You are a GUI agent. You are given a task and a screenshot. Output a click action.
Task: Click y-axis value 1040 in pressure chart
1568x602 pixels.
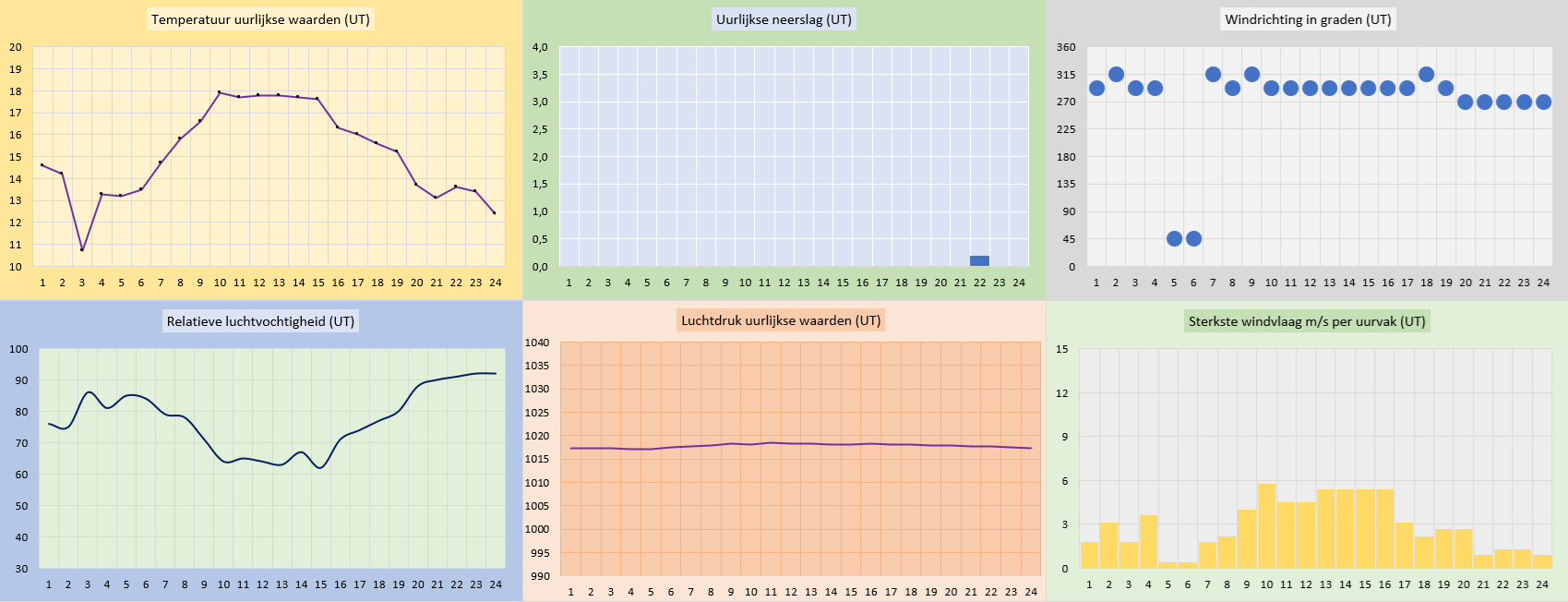[537, 343]
